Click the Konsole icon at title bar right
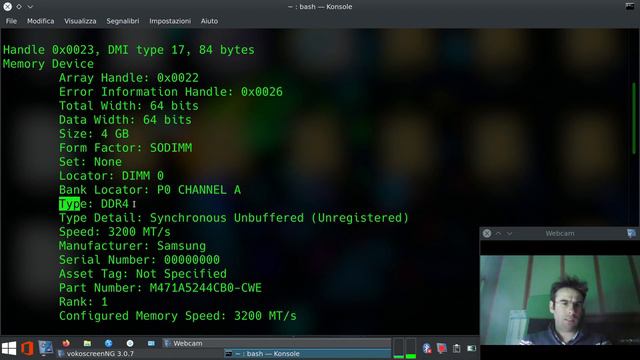This screenshot has width=640, height=360. coord(630,7)
